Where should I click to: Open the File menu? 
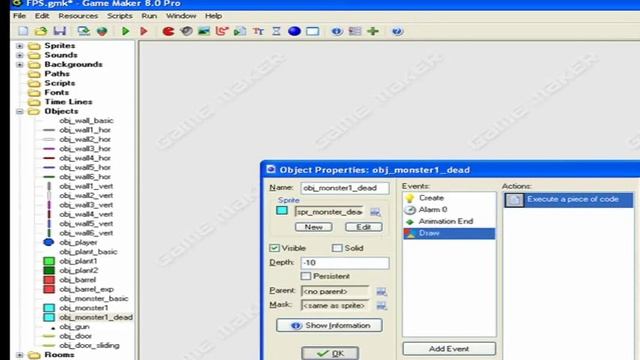(x=19, y=16)
